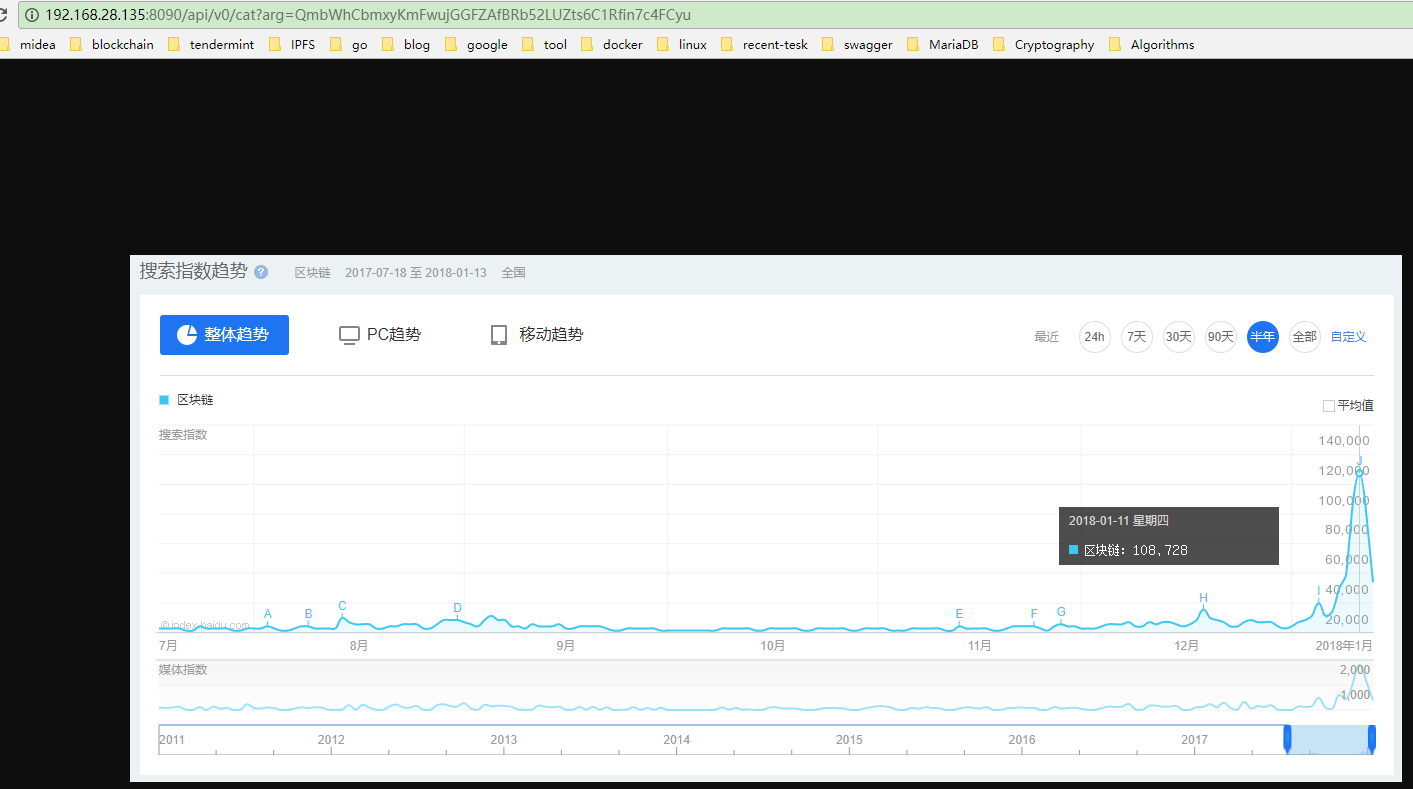
Task: Click chart marker I near the peak
Action: coord(1319,590)
